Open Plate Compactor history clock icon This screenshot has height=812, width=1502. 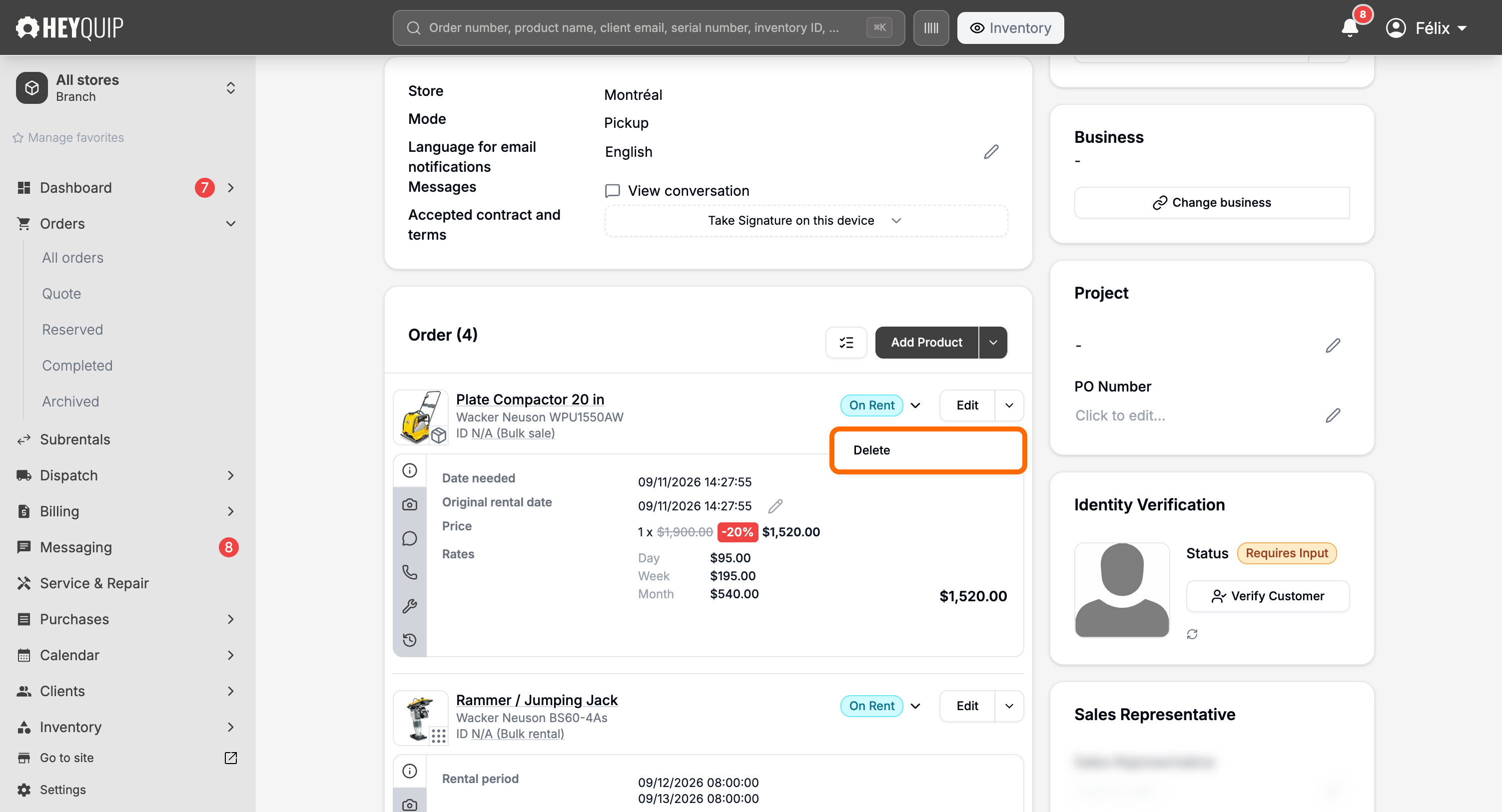pyautogui.click(x=410, y=640)
